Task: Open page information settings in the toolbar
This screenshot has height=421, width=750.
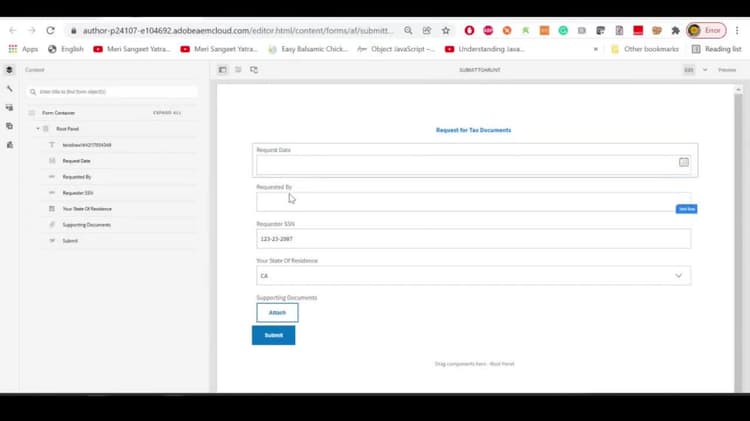Action: 238,70
